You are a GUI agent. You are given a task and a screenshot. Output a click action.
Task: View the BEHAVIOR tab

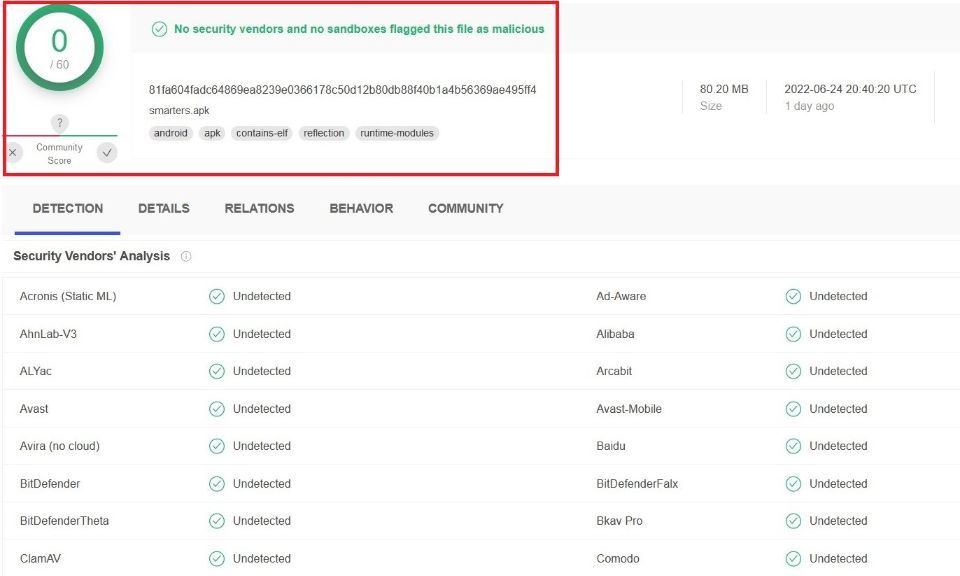361,209
